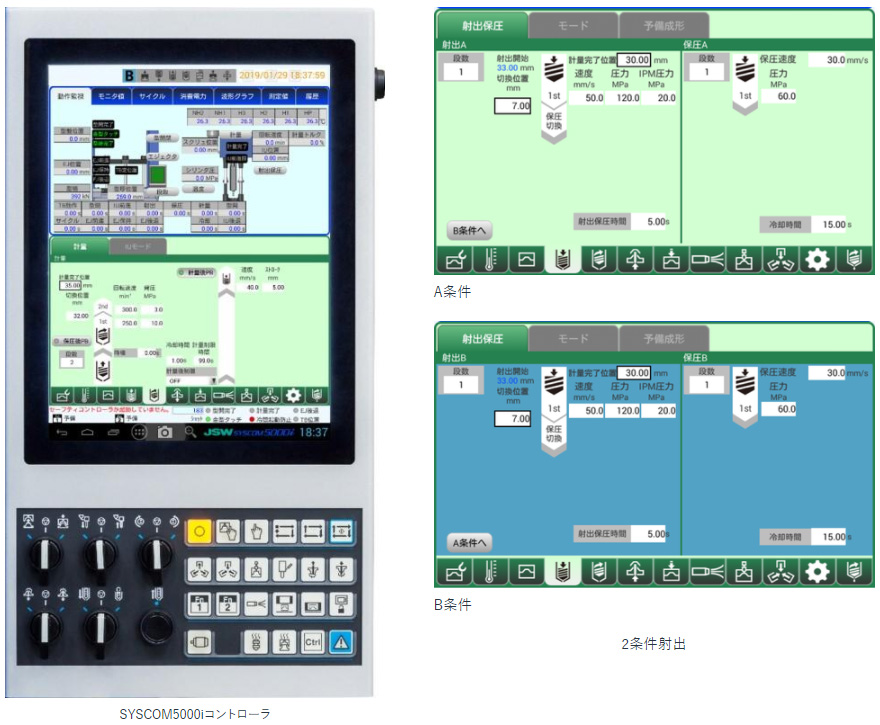Open the 予備成形 tab in 射出B screen

pos(663,339)
